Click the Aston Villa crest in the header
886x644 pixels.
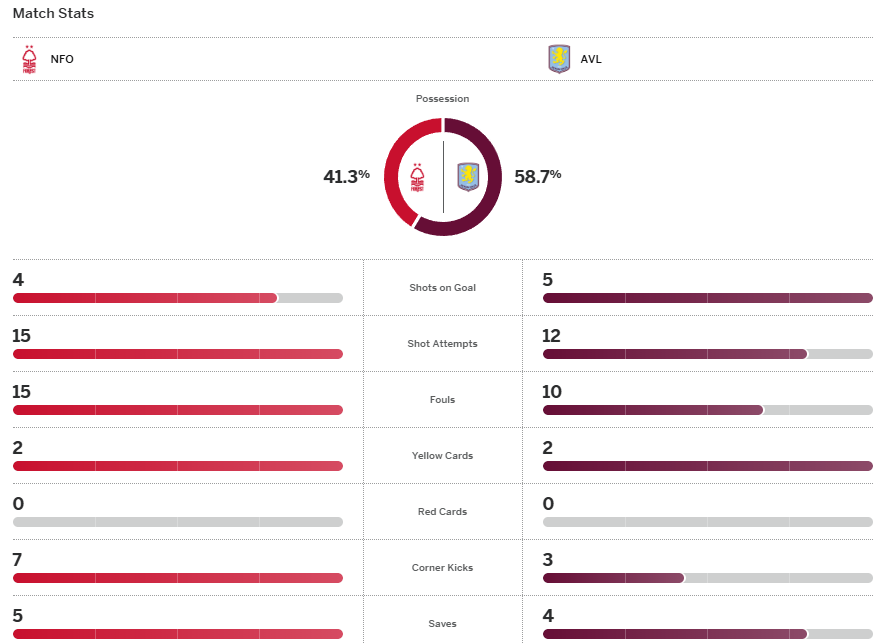coord(559,59)
